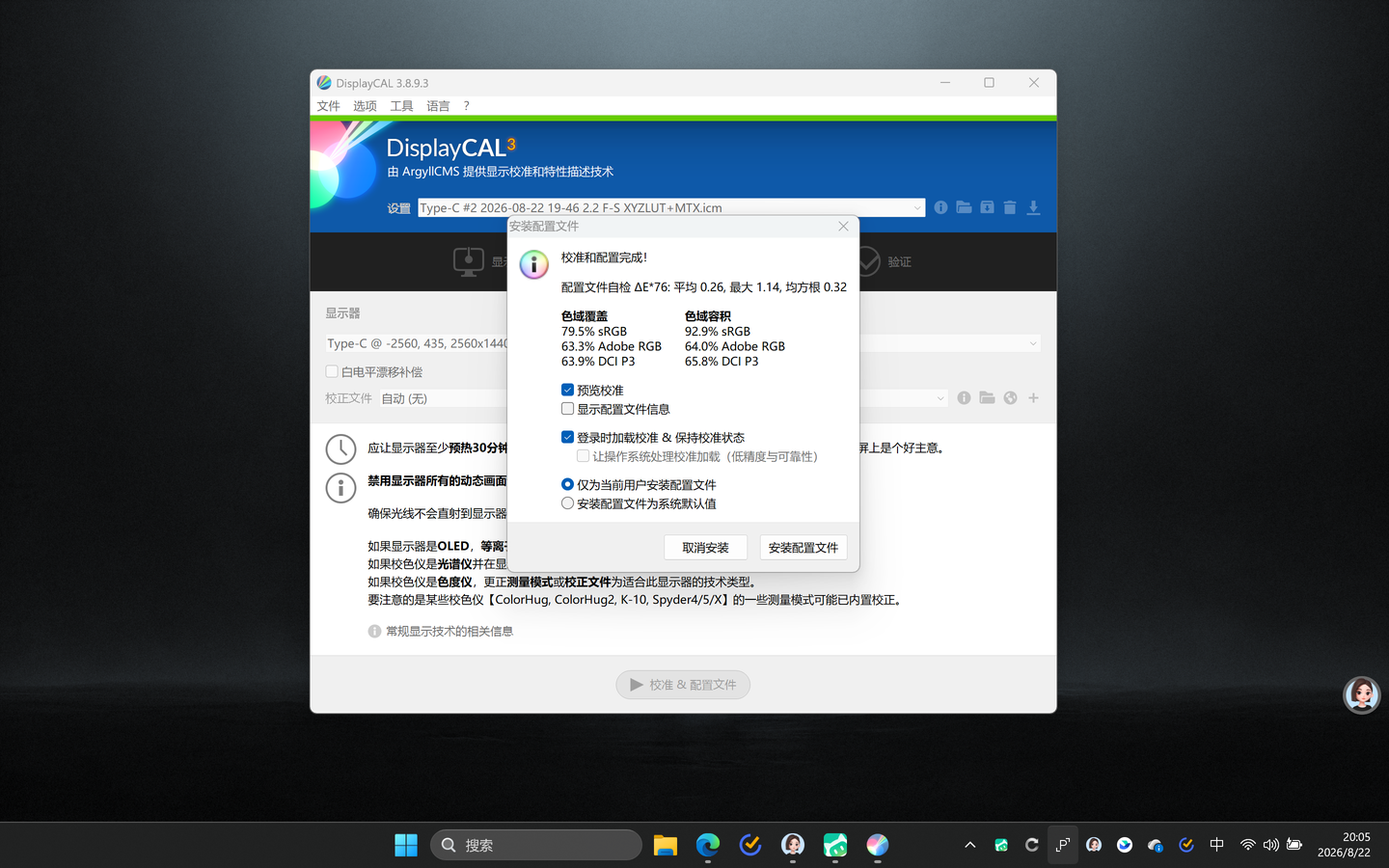
Task: Click the 取消安装 button
Action: 706,547
